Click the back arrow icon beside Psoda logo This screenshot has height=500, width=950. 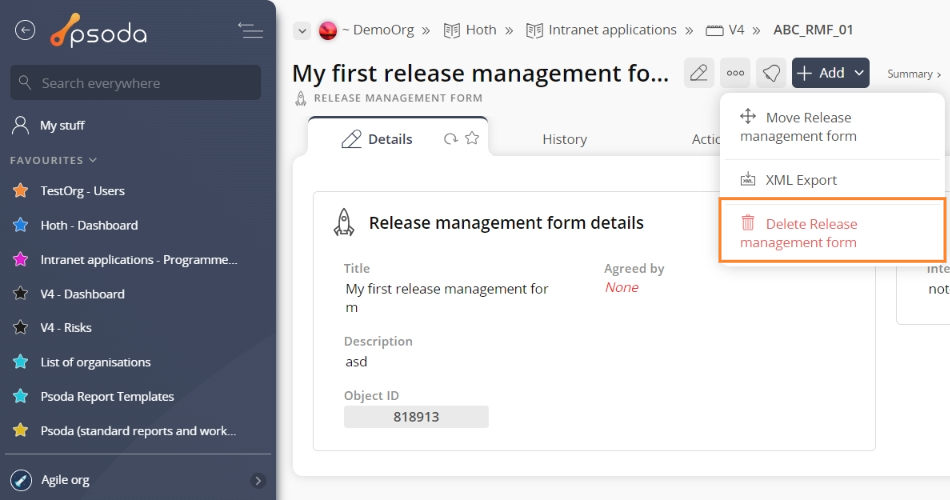(x=25, y=31)
